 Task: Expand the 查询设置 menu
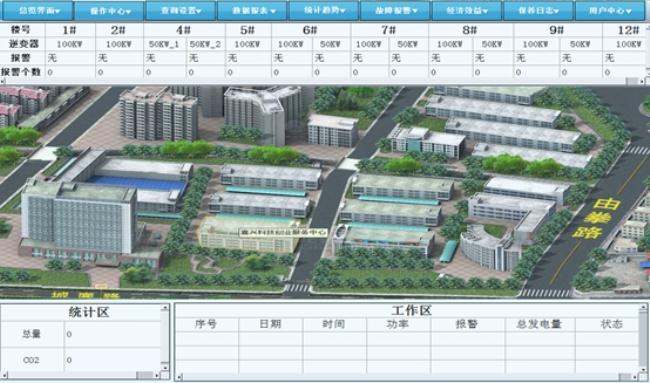point(181,11)
